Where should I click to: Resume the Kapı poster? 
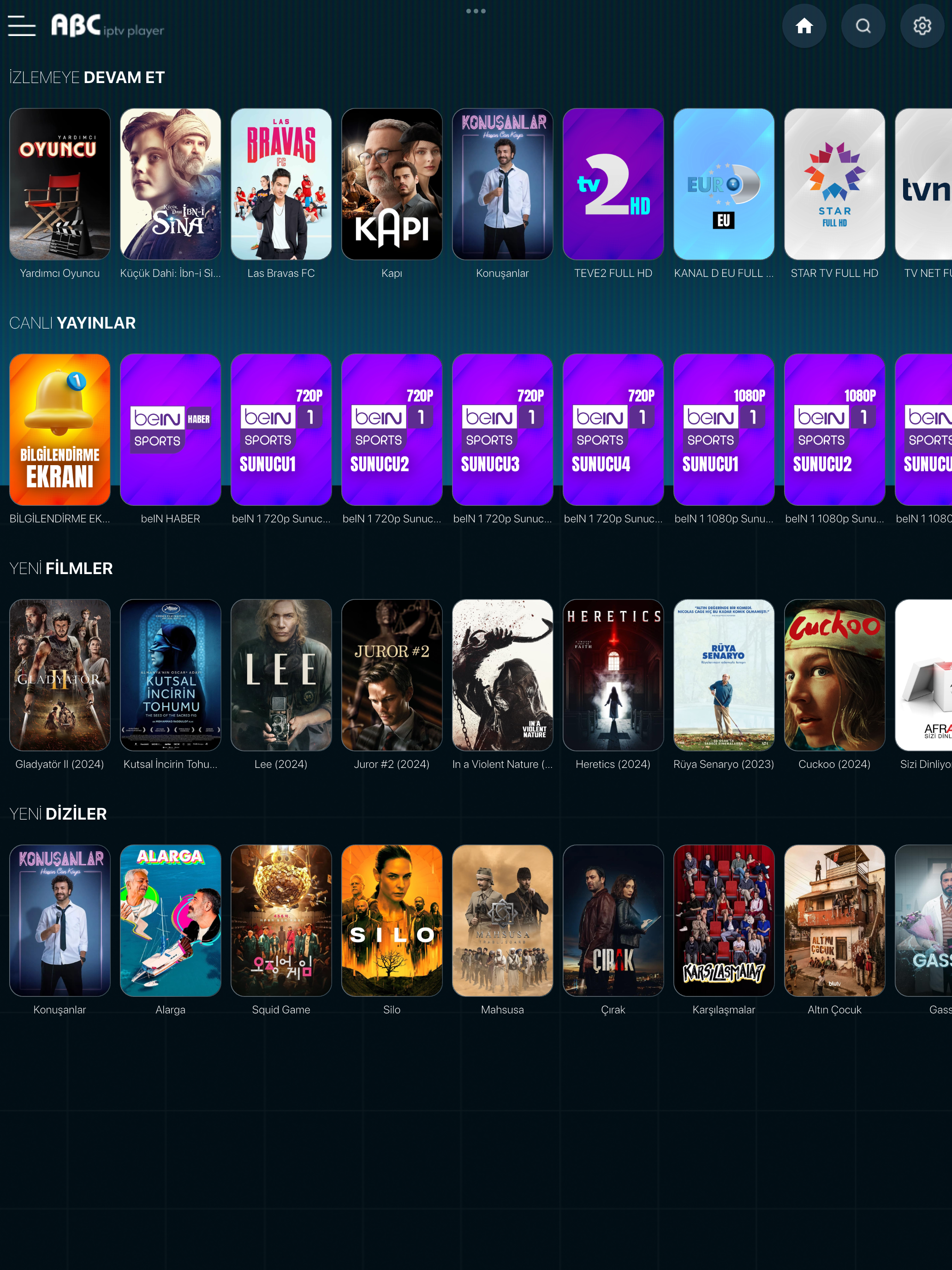tap(392, 184)
